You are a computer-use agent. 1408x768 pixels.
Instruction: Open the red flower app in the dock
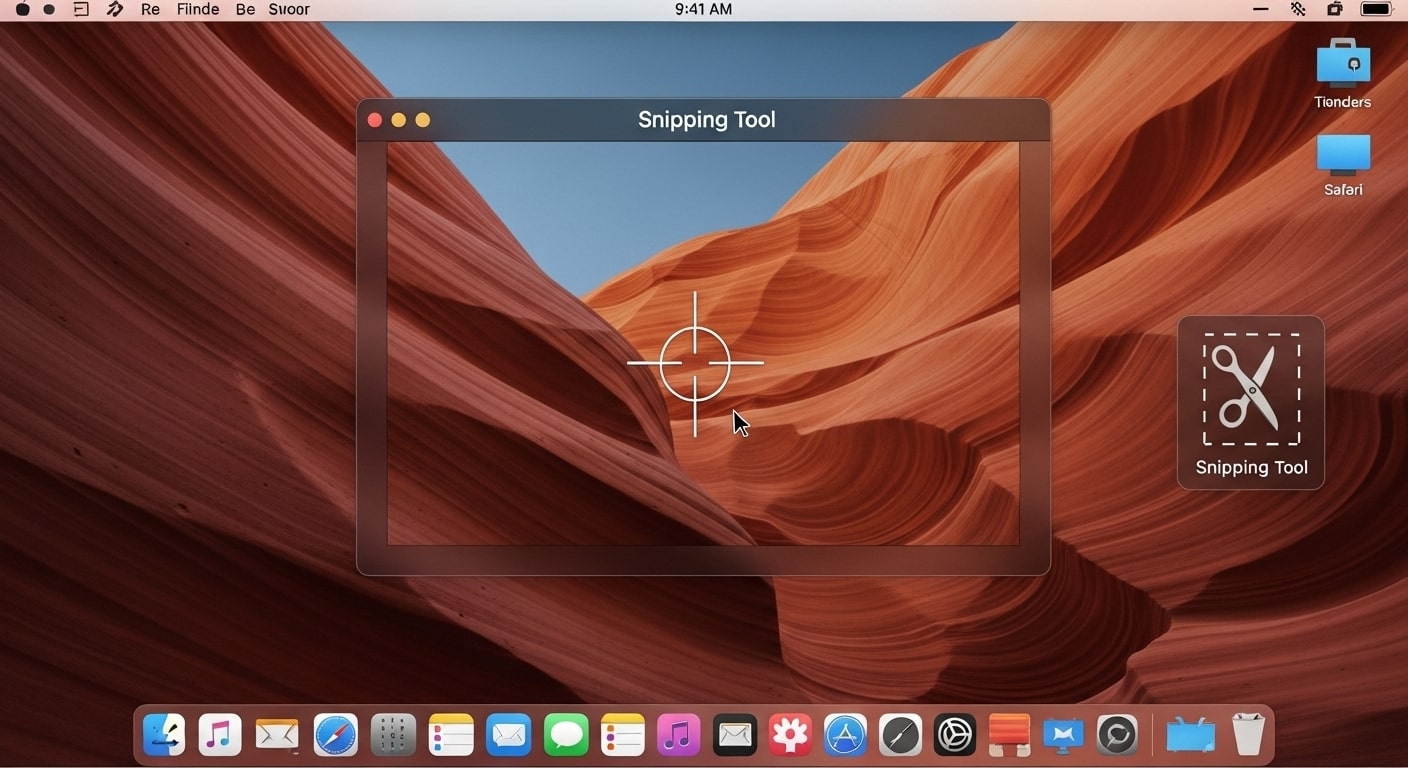(790, 736)
